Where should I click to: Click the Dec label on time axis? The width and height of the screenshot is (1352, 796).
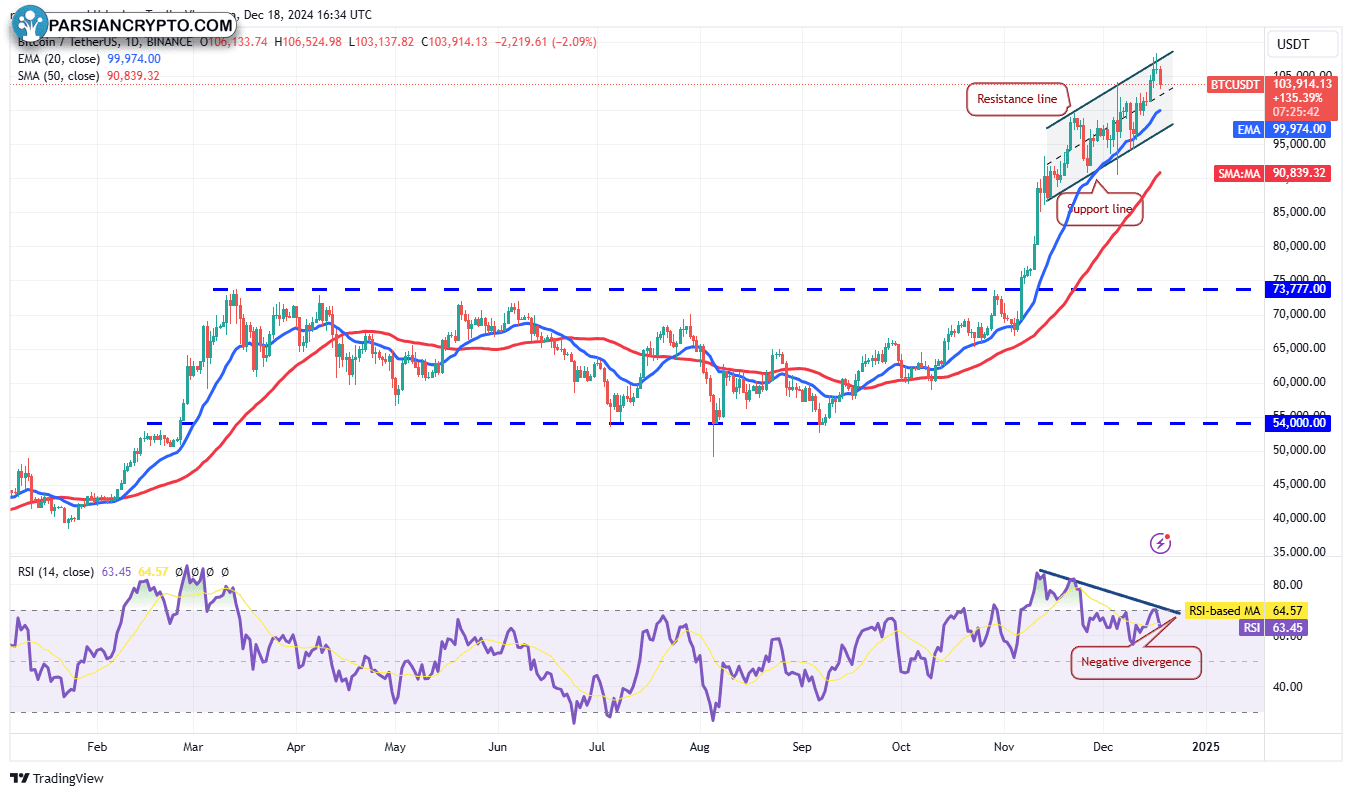pyautogui.click(x=1103, y=746)
